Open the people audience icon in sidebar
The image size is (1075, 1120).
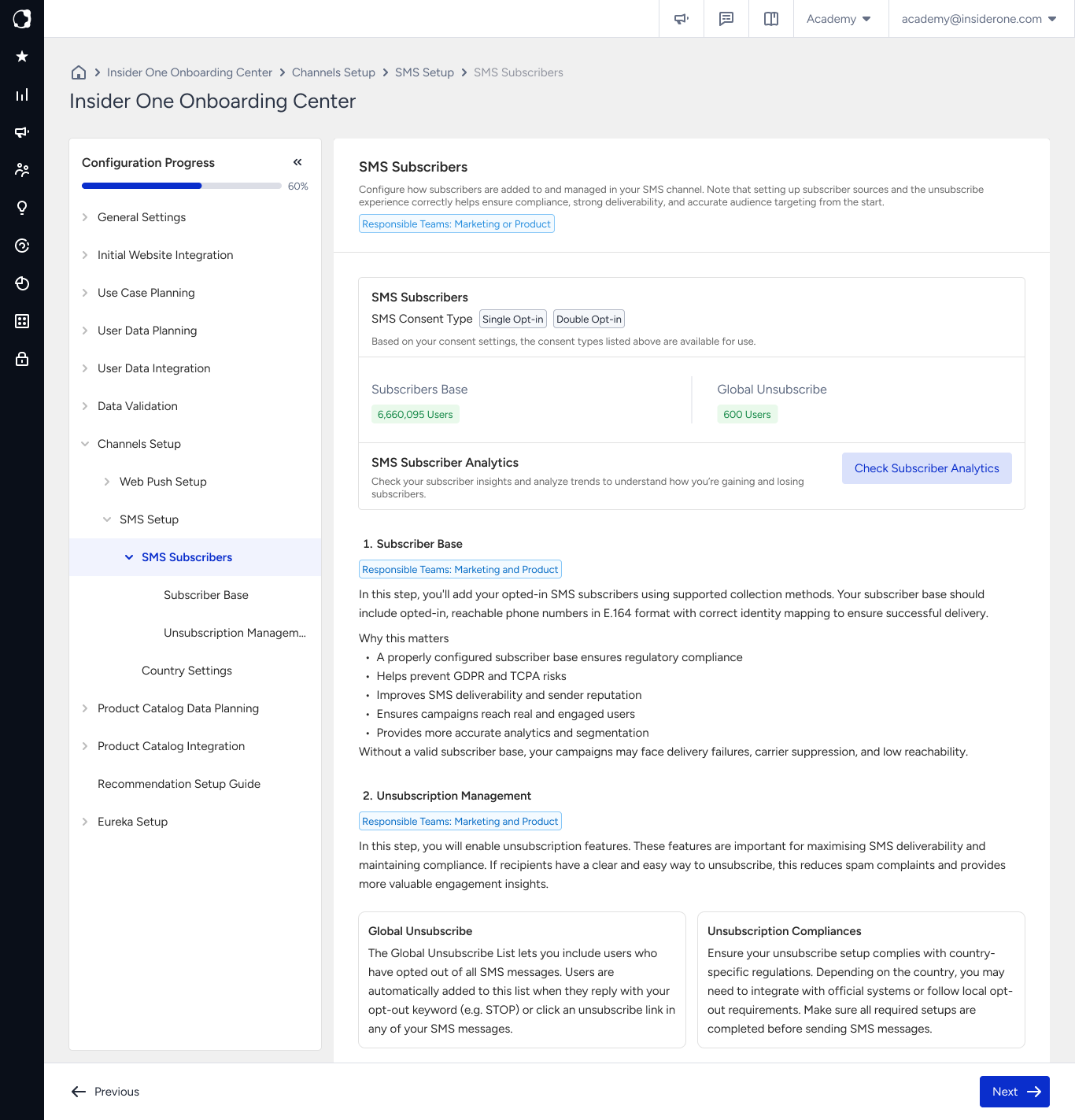(x=22, y=170)
